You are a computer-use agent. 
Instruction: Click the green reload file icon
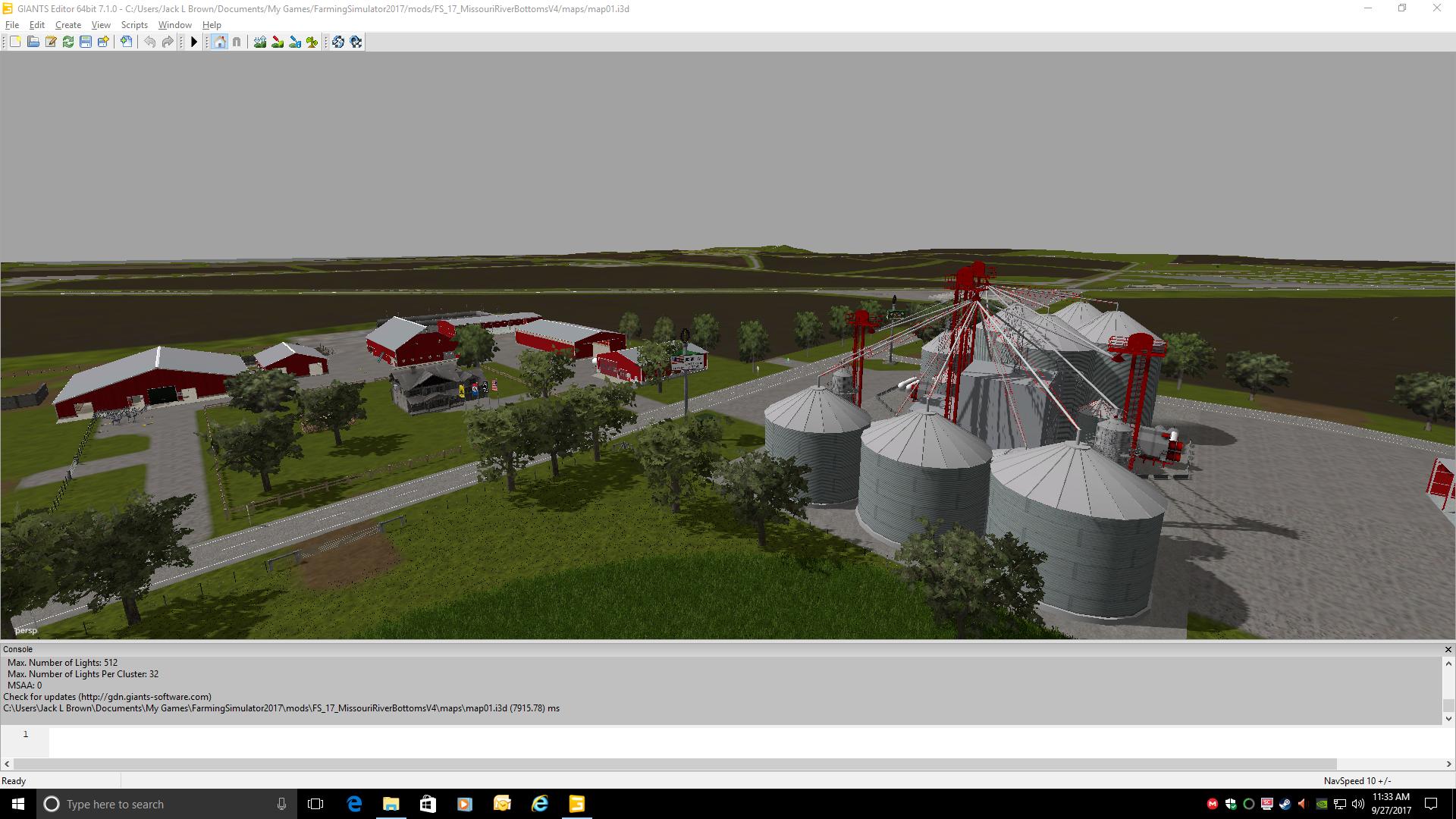click(x=68, y=42)
